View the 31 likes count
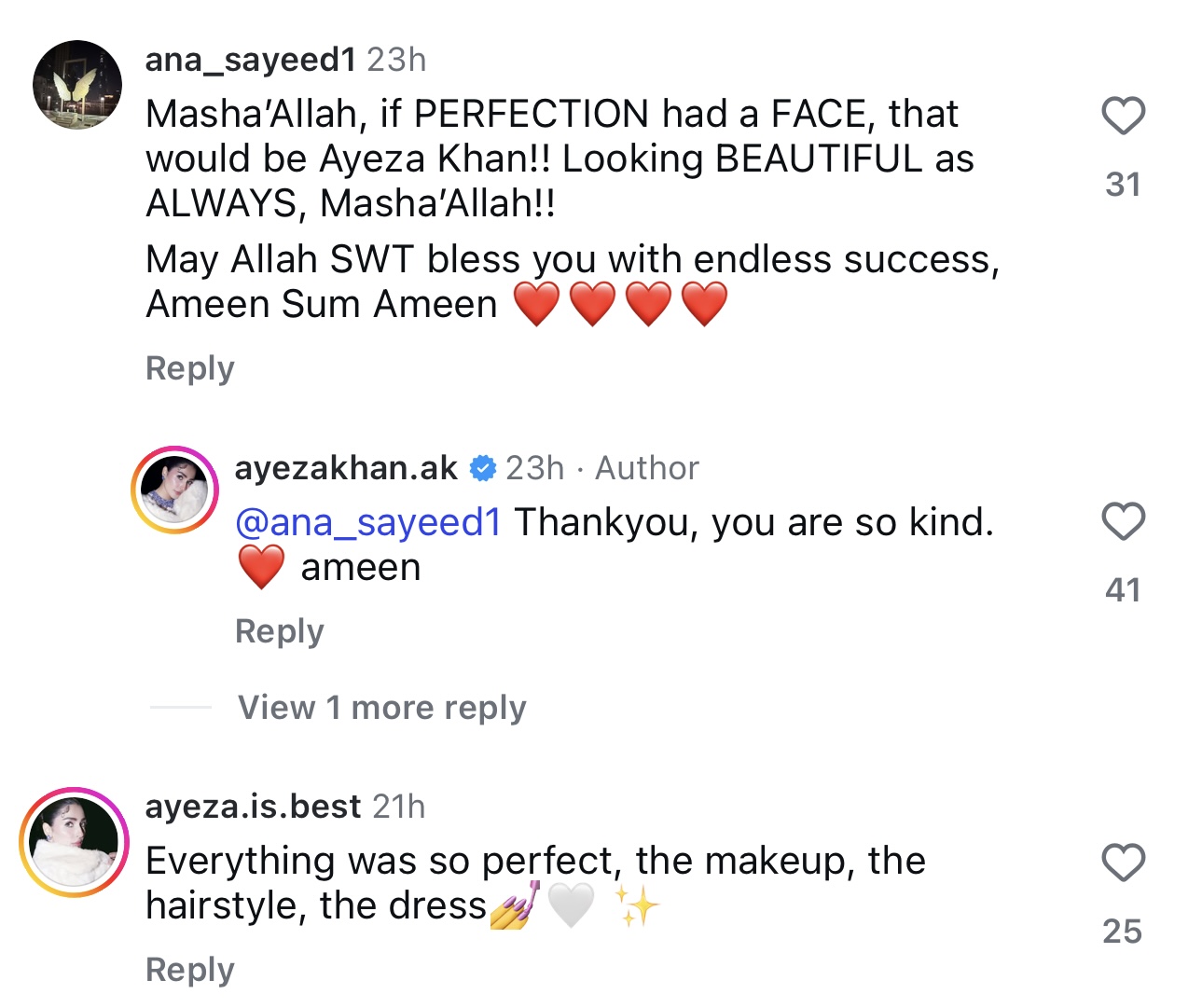The height and width of the screenshot is (1008, 1202). [x=1123, y=185]
